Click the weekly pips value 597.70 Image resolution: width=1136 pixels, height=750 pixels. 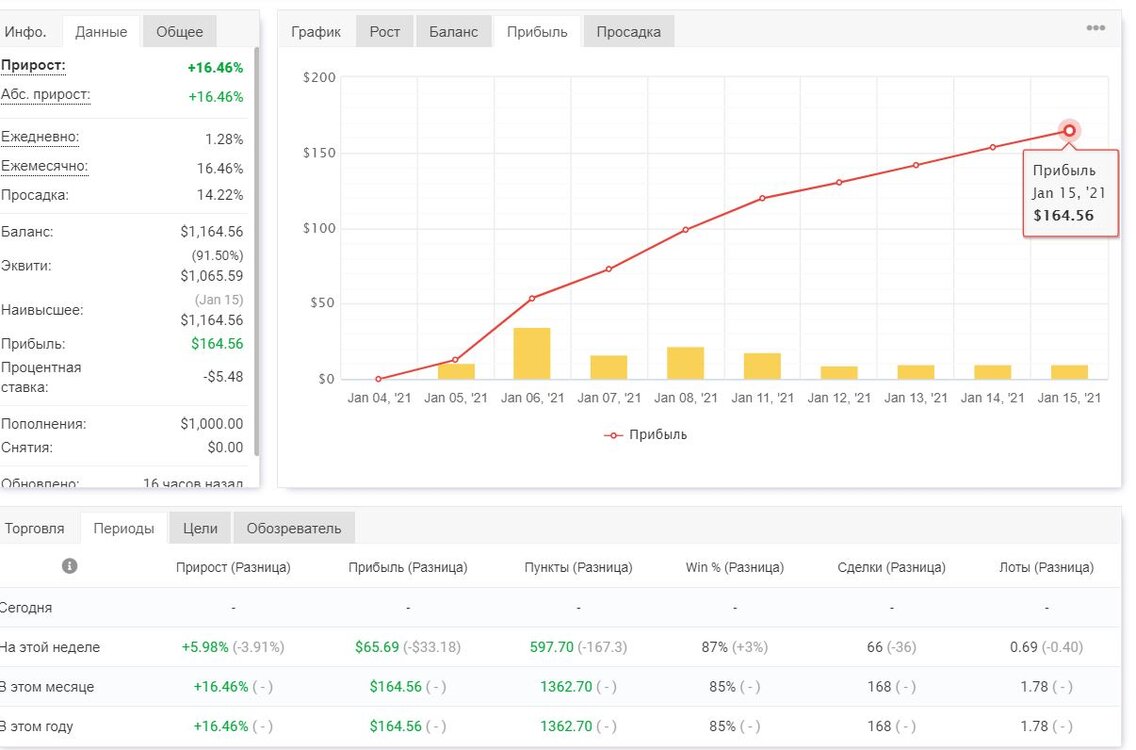tap(551, 647)
